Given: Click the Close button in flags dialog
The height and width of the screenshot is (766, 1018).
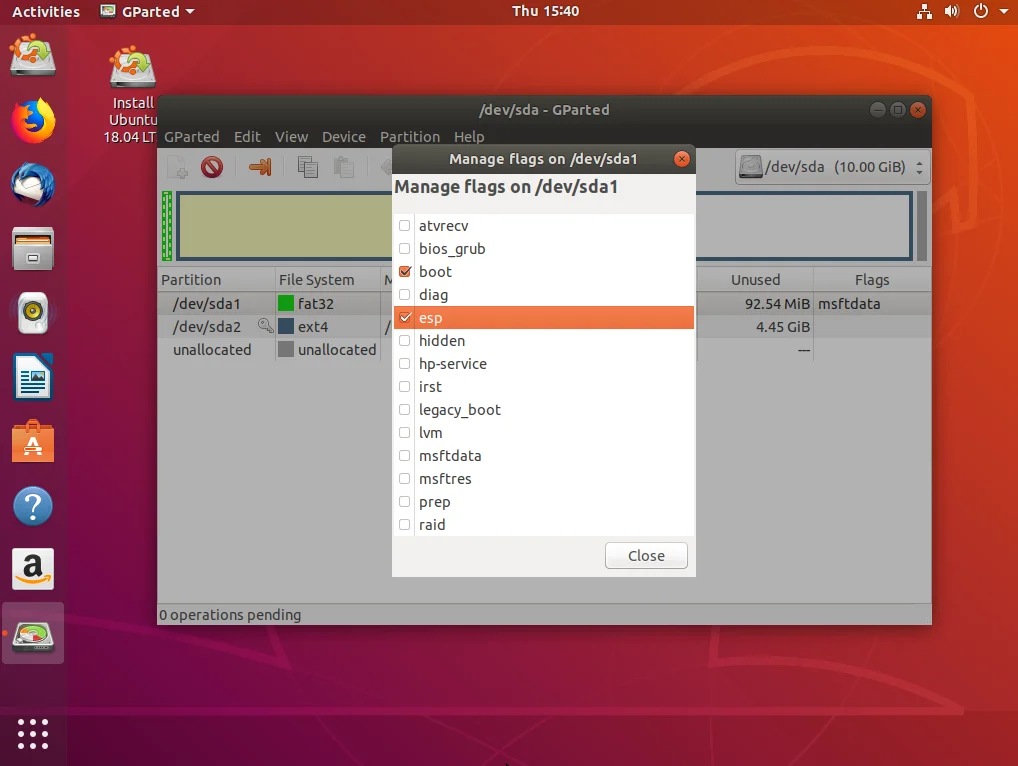Looking at the screenshot, I should tap(646, 556).
